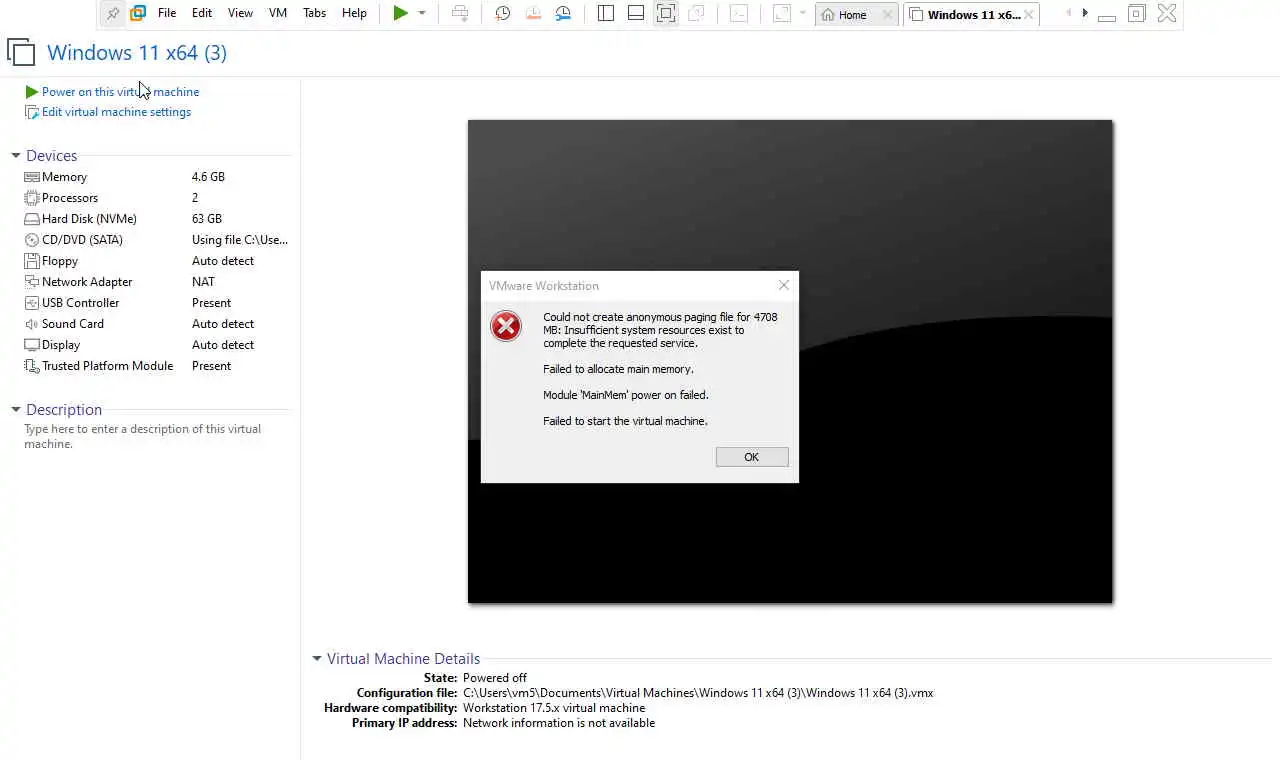Click the VM console preview thumbnail
1280x760 pixels.
(x=790, y=362)
